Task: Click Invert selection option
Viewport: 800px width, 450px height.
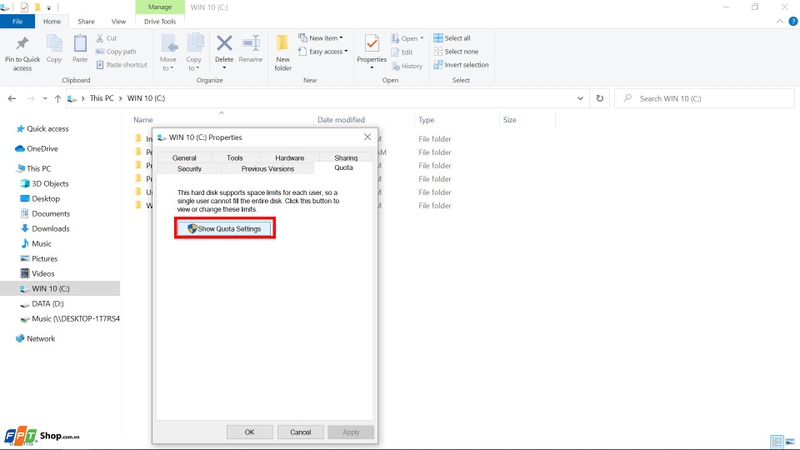Action: [461, 65]
